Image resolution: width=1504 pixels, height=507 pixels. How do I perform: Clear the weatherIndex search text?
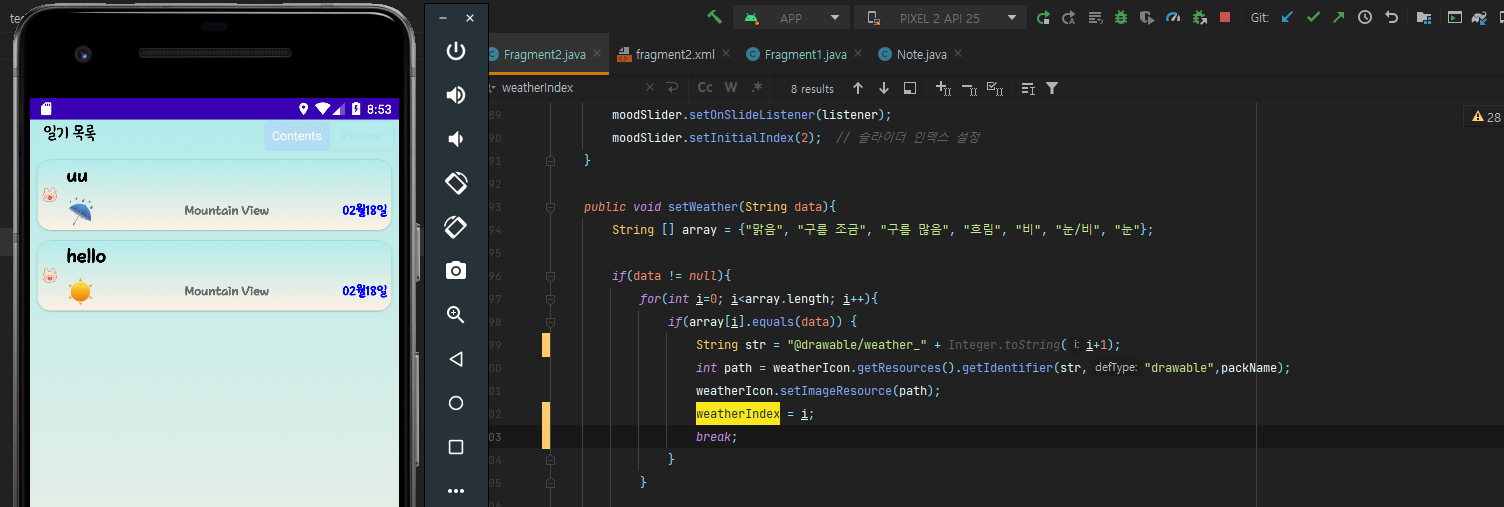pyautogui.click(x=649, y=88)
